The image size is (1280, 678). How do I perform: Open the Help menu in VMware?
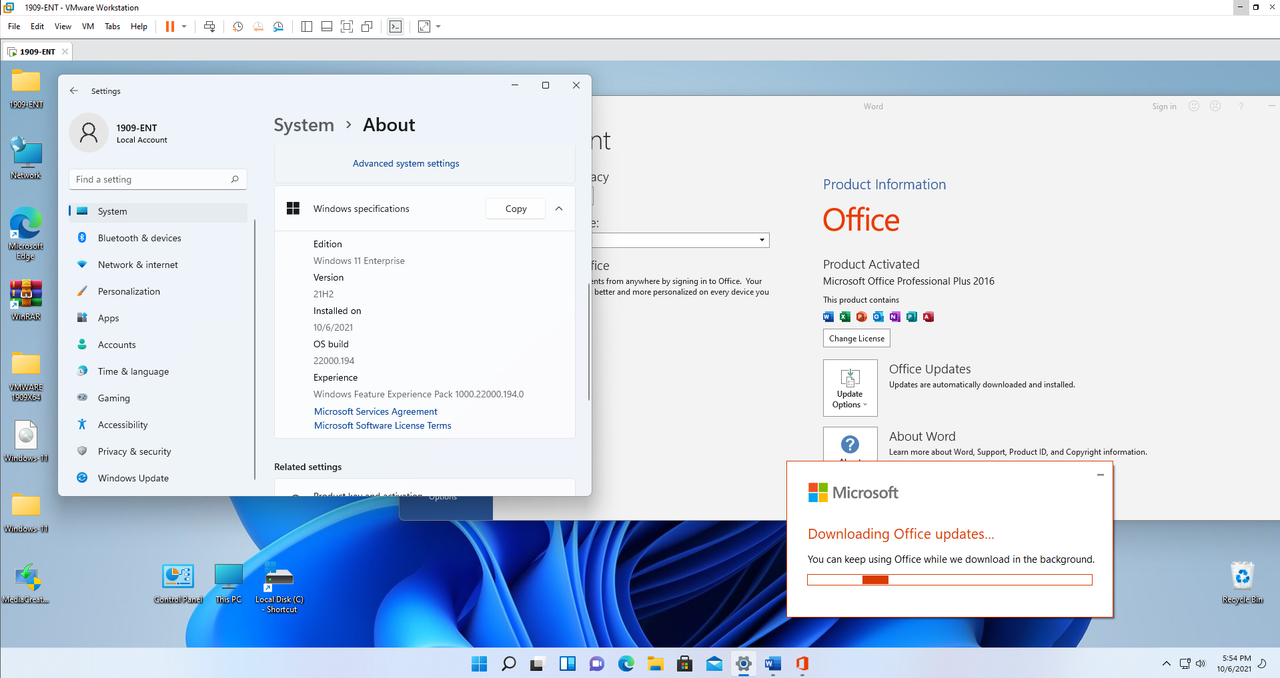point(139,26)
